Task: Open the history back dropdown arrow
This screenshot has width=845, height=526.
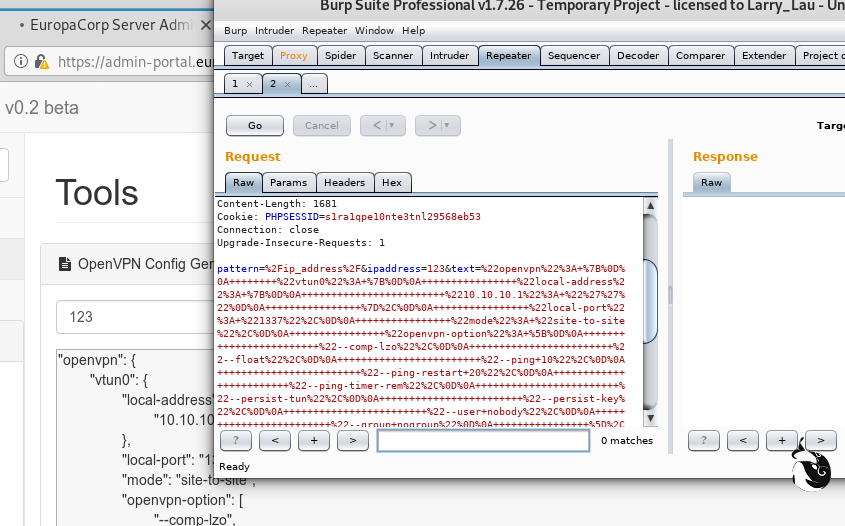Action: [390, 126]
